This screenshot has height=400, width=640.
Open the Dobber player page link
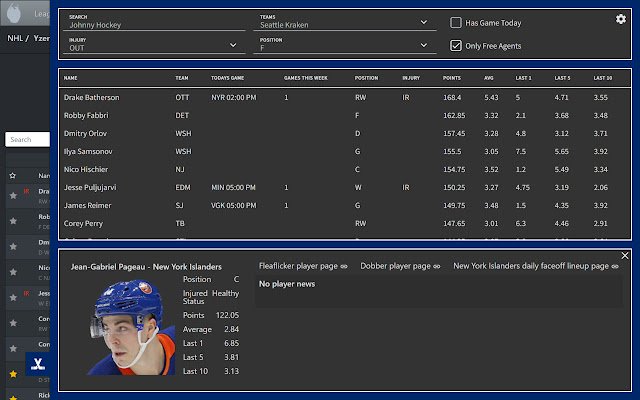point(400,266)
